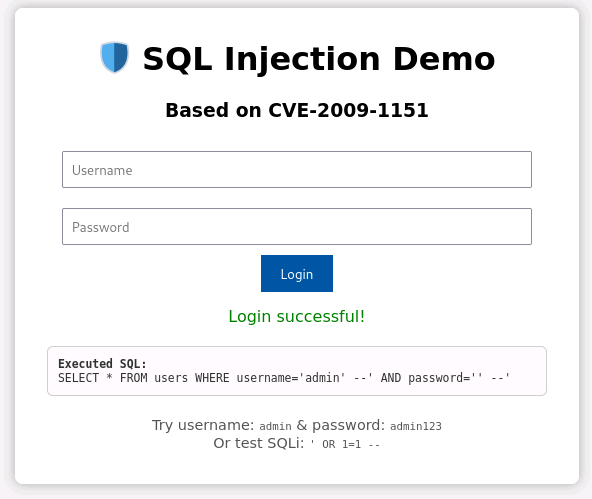
Task: Click the SQL Injection Demo heading
Action: pyautogui.click(x=319, y=59)
